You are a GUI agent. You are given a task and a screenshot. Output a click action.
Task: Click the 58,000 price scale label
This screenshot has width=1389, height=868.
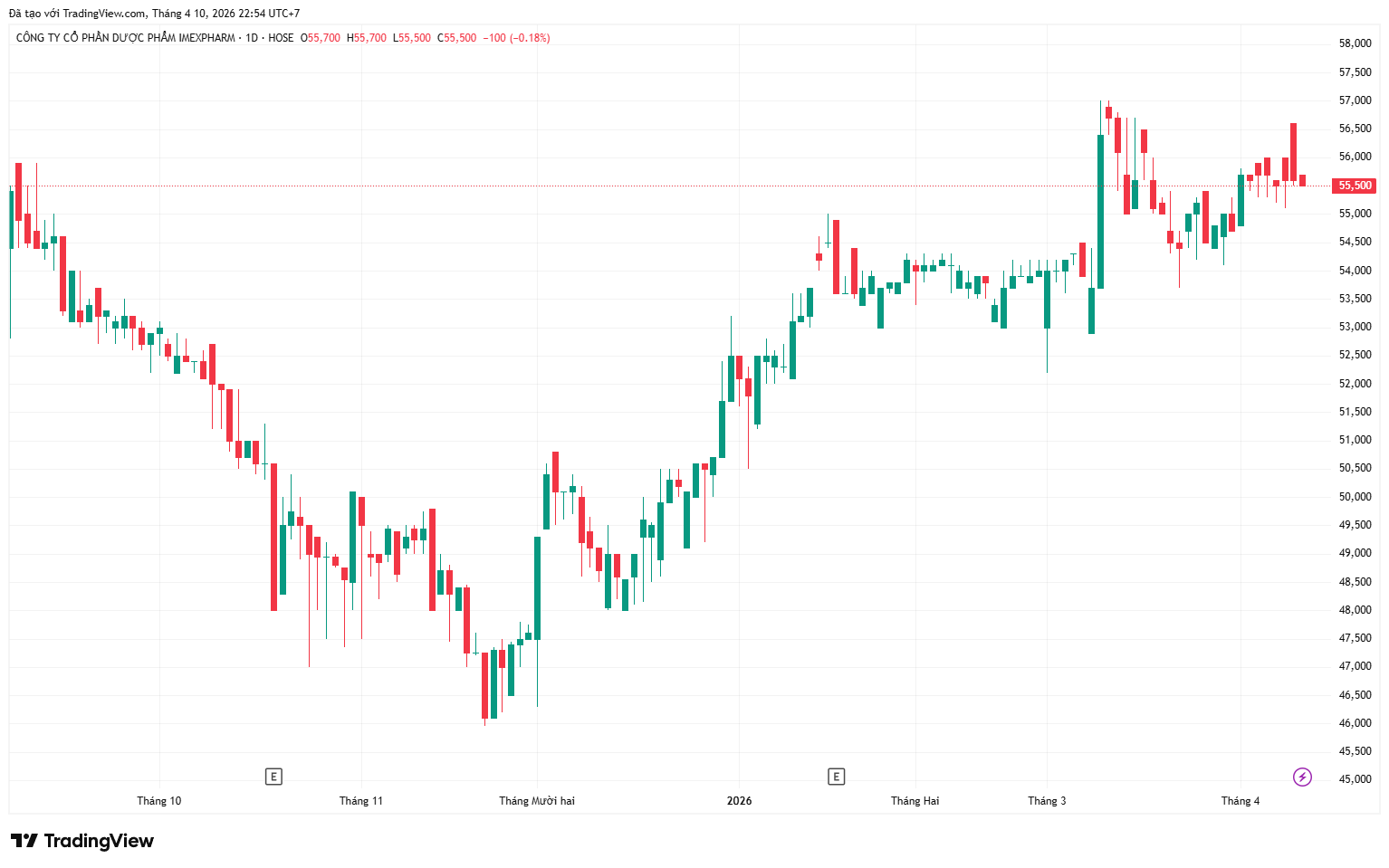1355,43
